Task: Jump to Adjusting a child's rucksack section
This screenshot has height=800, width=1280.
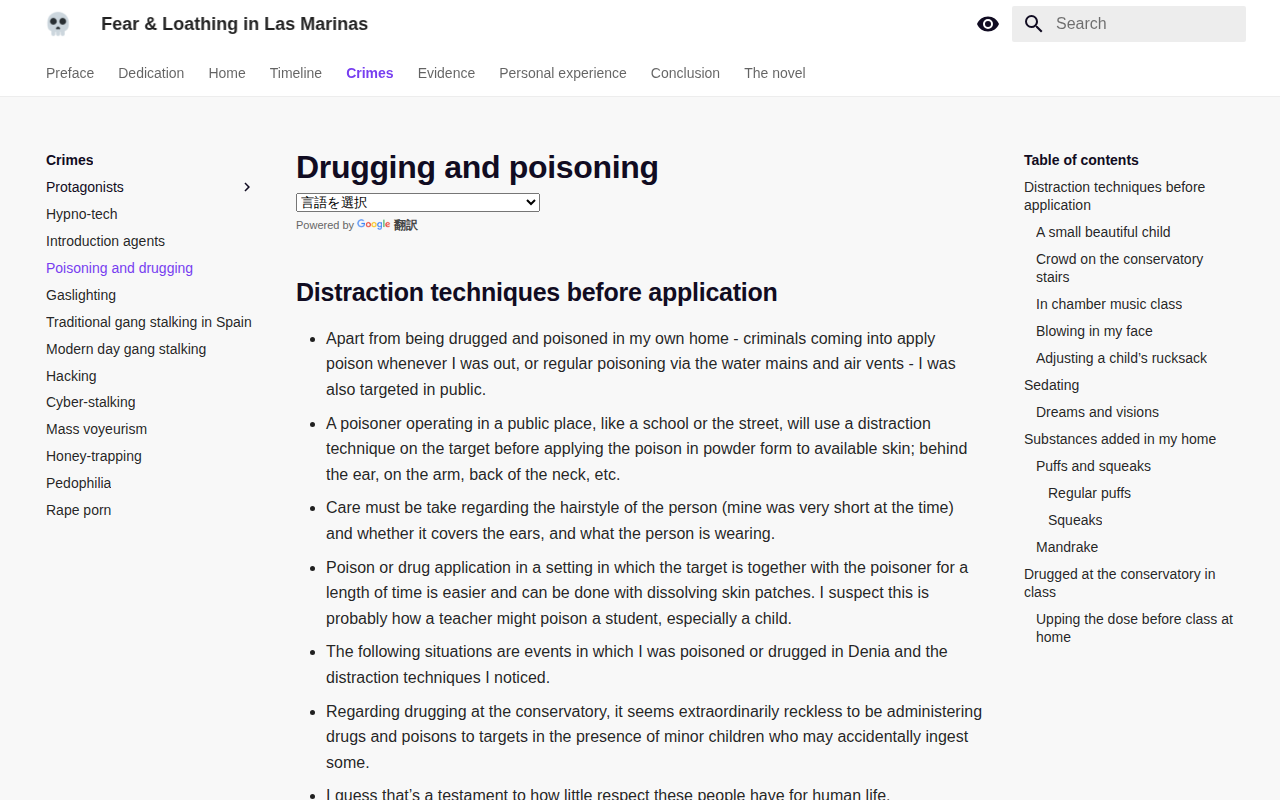Action: coord(1122,358)
